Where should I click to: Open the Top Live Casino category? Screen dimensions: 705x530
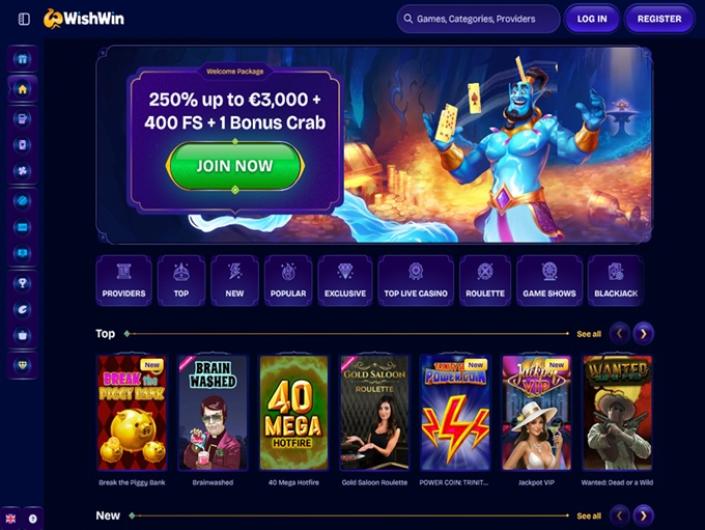pyautogui.click(x=415, y=281)
